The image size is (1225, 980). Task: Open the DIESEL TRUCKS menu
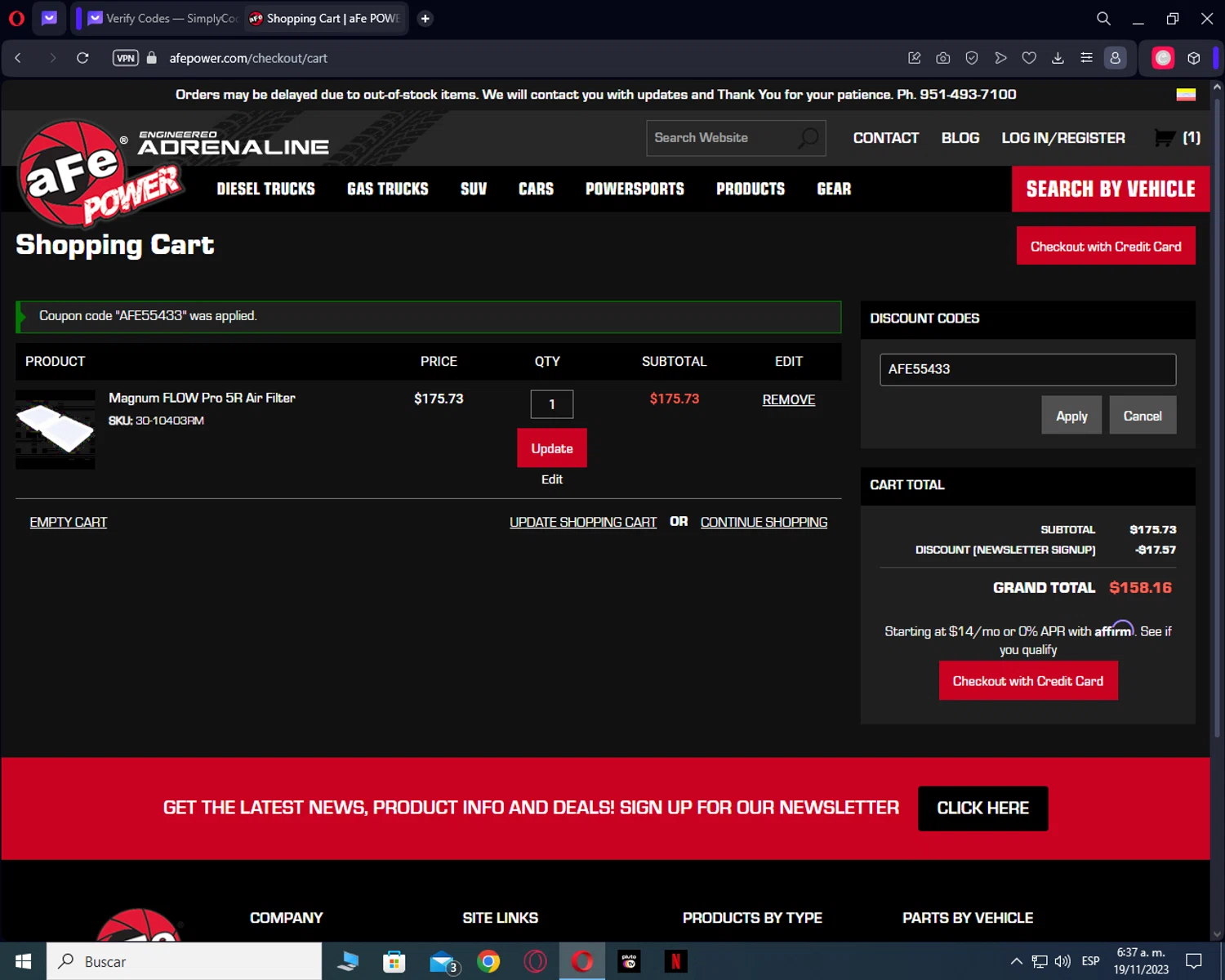pyautogui.click(x=265, y=189)
